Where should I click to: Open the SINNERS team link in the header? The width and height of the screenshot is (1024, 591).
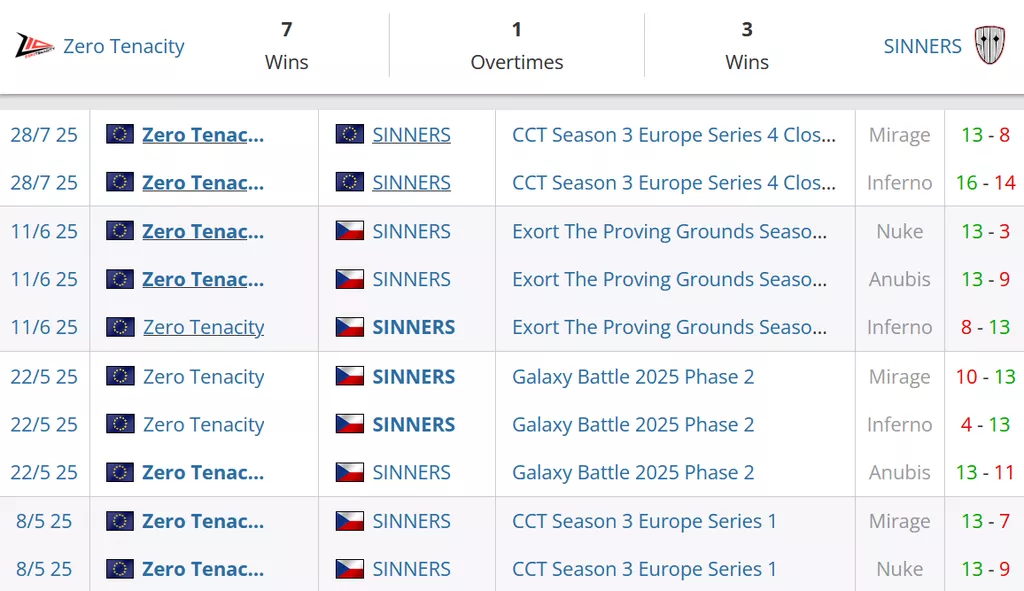[922, 46]
